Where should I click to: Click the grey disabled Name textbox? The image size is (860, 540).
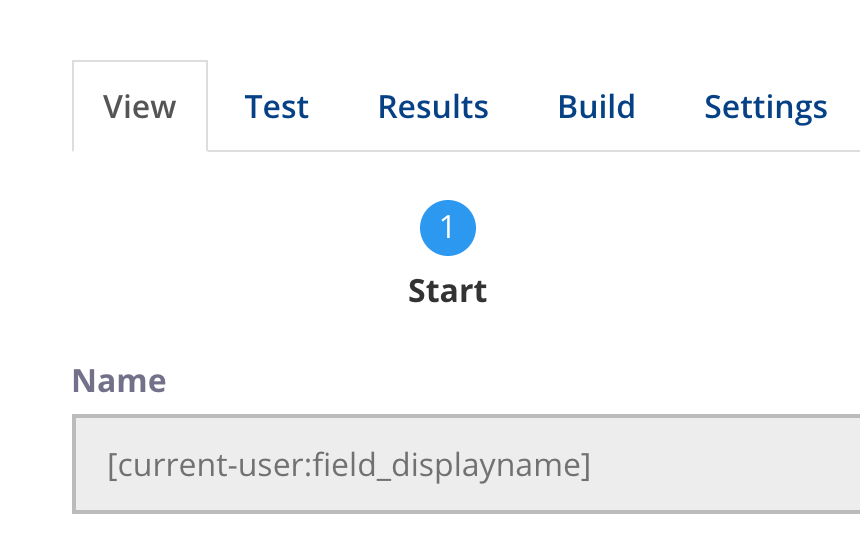coord(466,464)
